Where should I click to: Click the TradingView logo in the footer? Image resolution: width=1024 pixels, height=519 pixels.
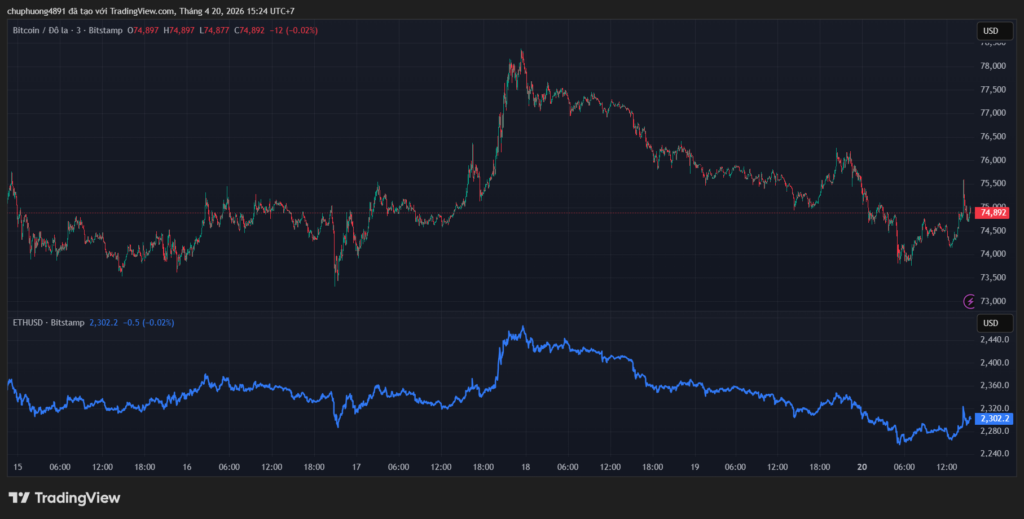pos(64,497)
